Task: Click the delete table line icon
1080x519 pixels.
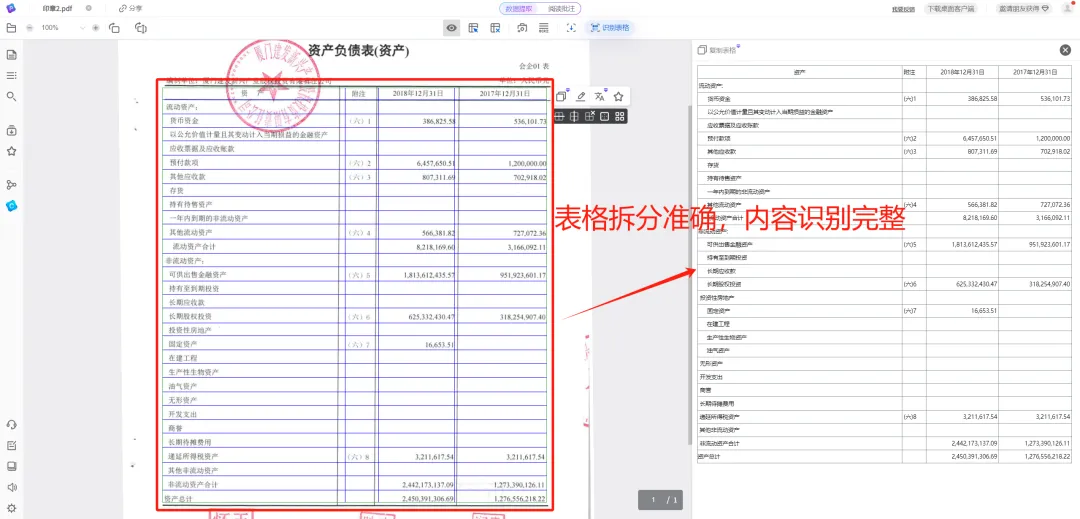Action: click(x=590, y=116)
